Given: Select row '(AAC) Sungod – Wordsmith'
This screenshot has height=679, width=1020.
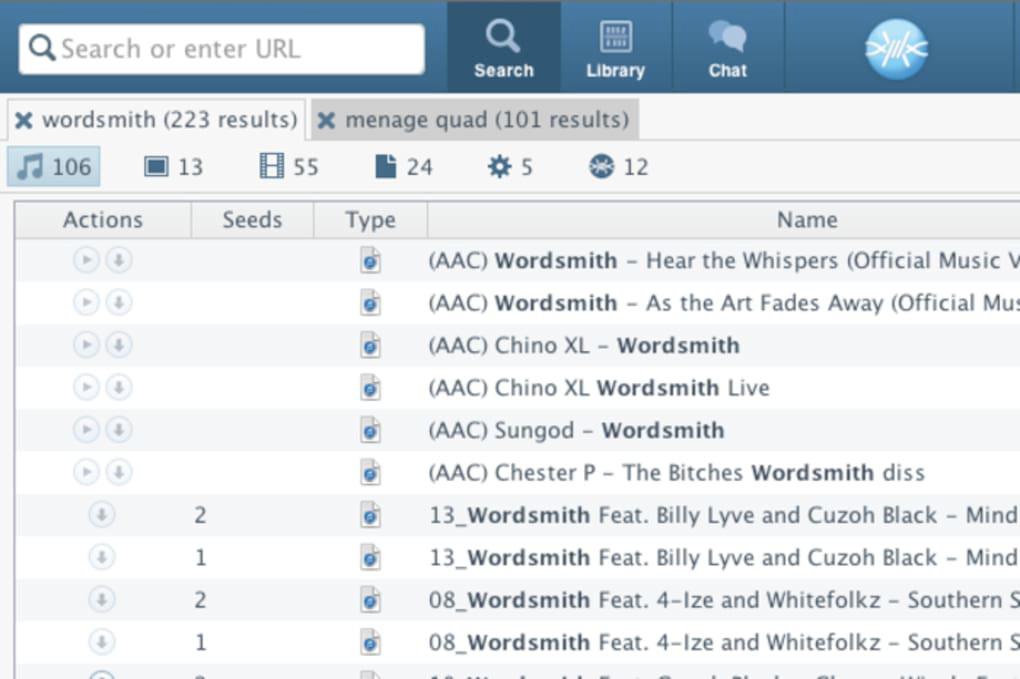Looking at the screenshot, I should coord(518,430).
